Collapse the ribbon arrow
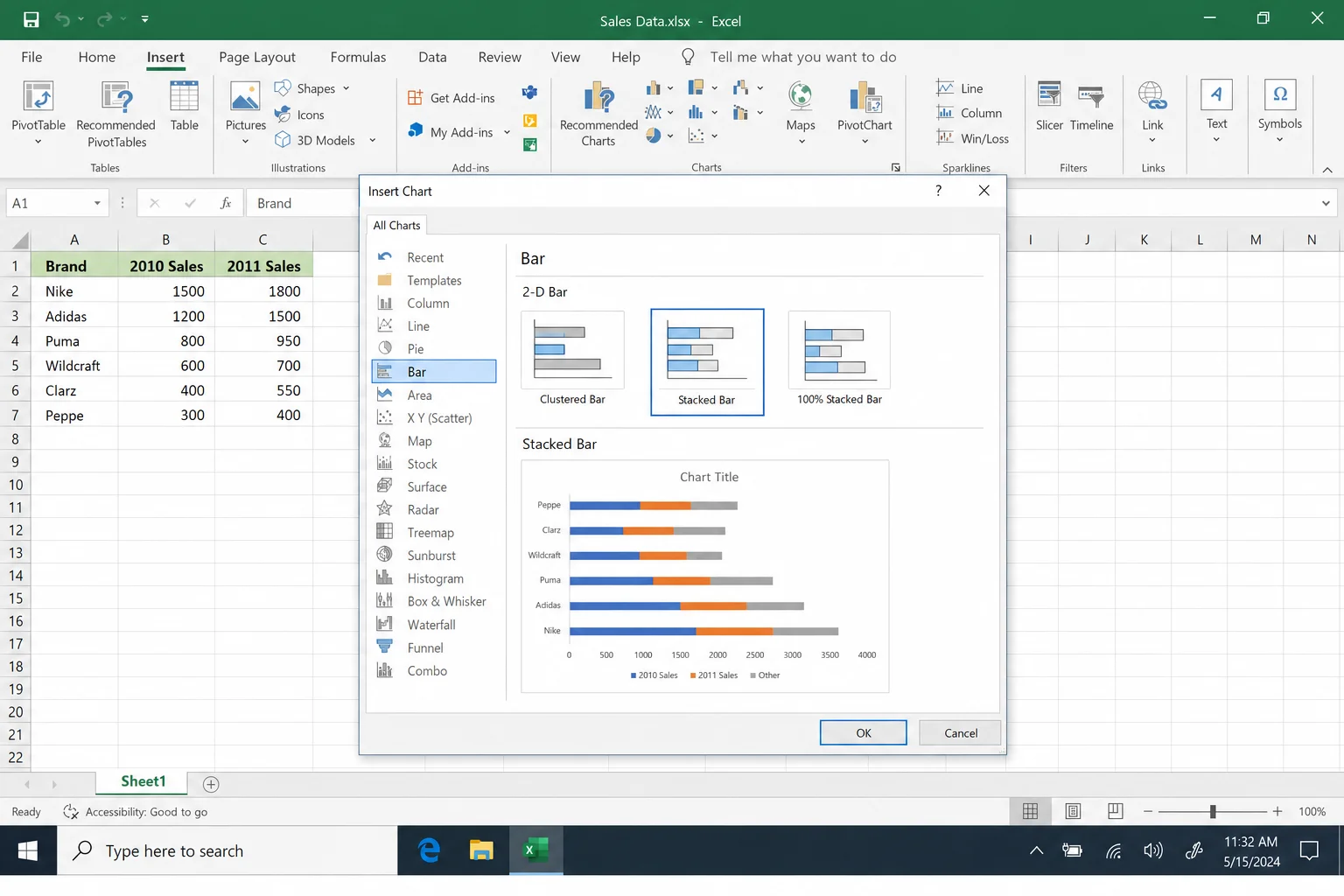 1327,169
